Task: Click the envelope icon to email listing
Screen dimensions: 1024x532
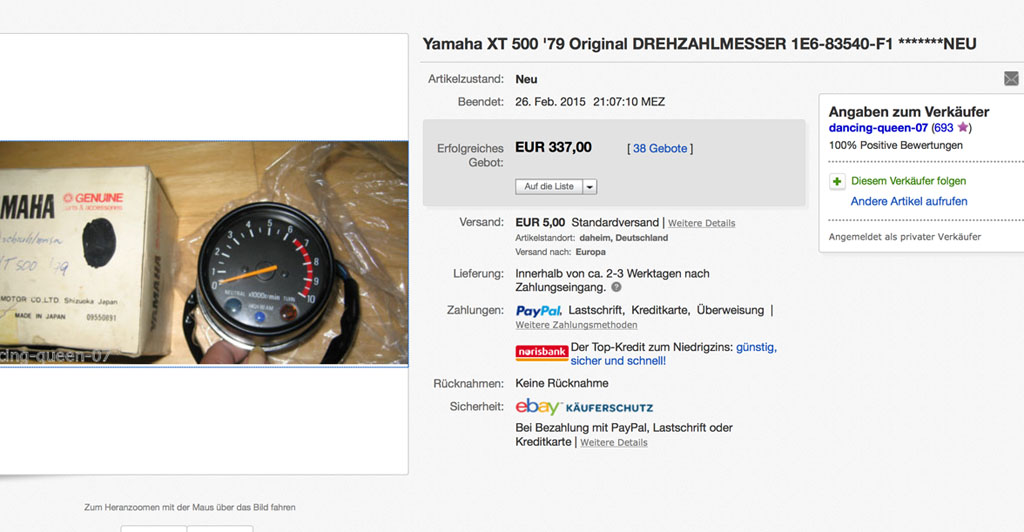Action: pyautogui.click(x=1011, y=79)
